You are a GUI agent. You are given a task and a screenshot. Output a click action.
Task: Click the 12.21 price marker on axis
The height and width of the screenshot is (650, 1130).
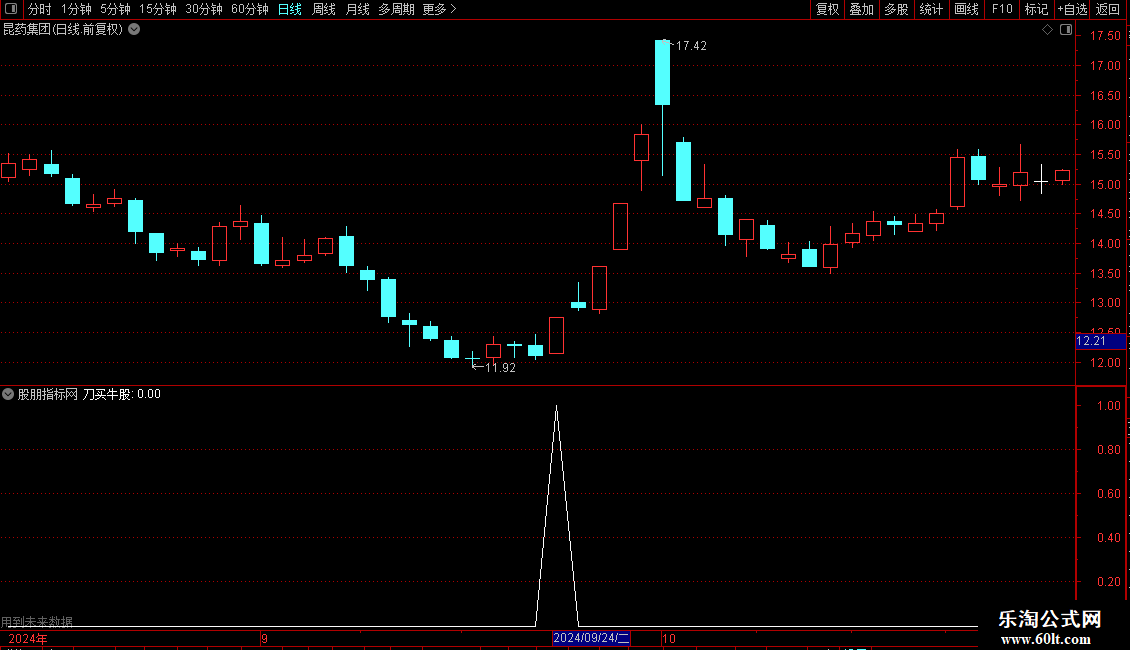point(1100,341)
